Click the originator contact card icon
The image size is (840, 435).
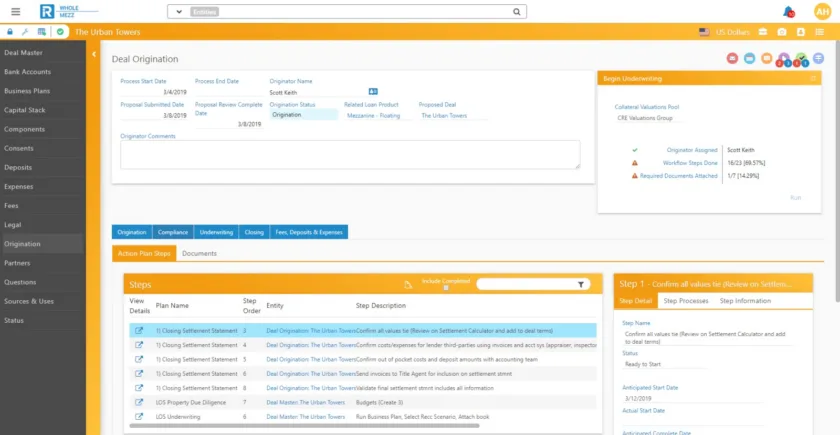click(373, 92)
